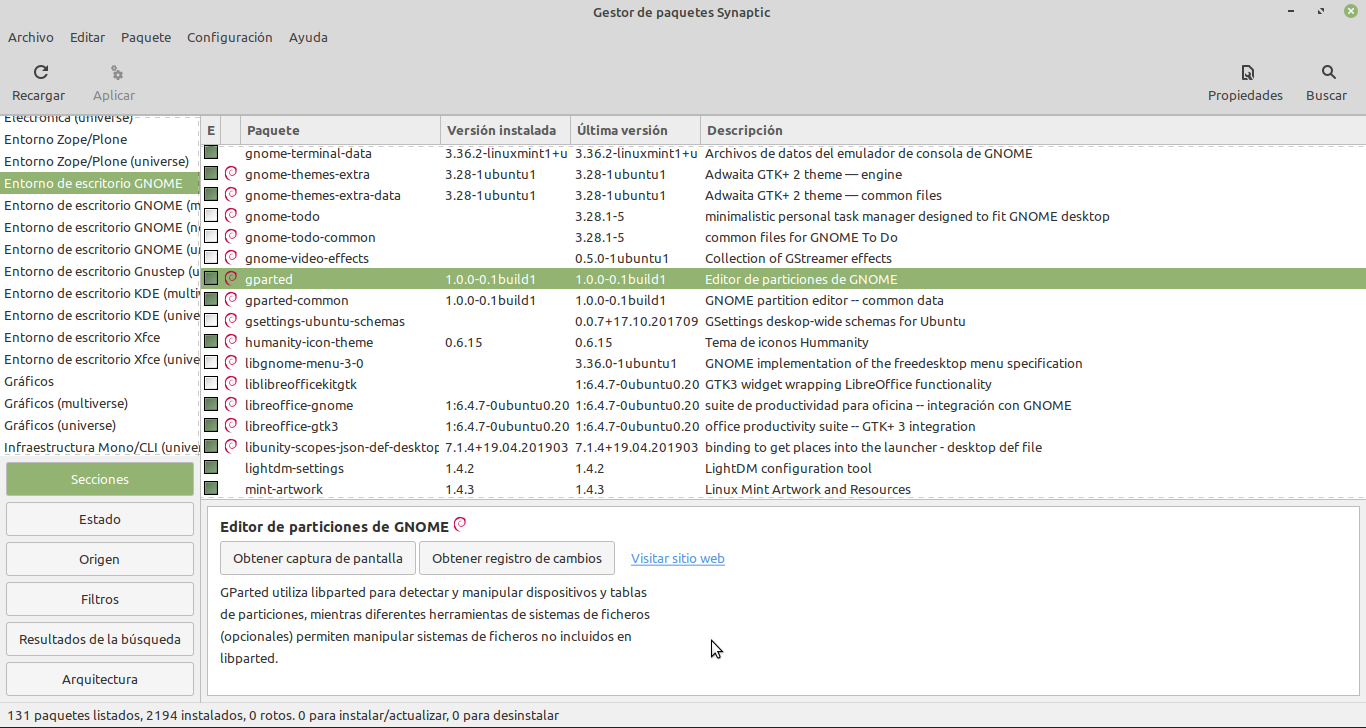This screenshot has width=1366, height=728.
Task: Open the Buscar search tool
Action: tap(1326, 83)
